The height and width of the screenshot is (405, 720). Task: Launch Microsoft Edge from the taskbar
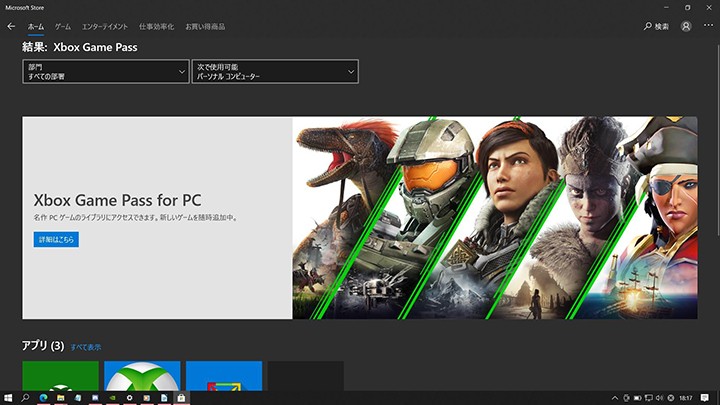click(x=43, y=398)
